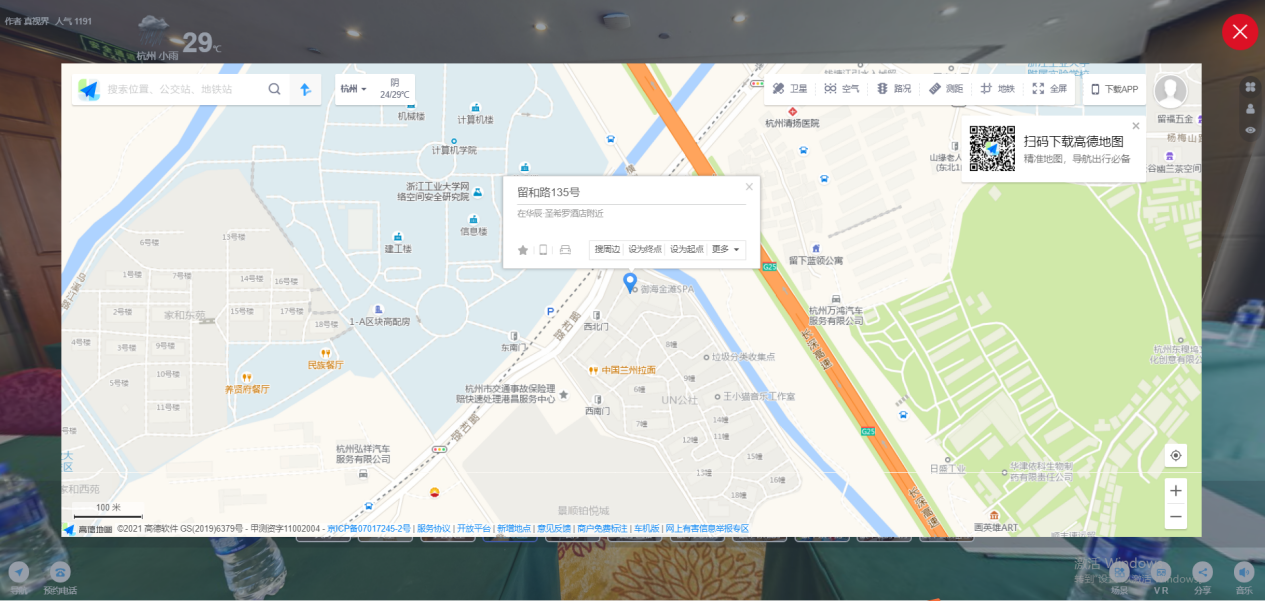Zoom out with the minus button
Screen dimensions: 1265x601
pyautogui.click(x=1176, y=517)
